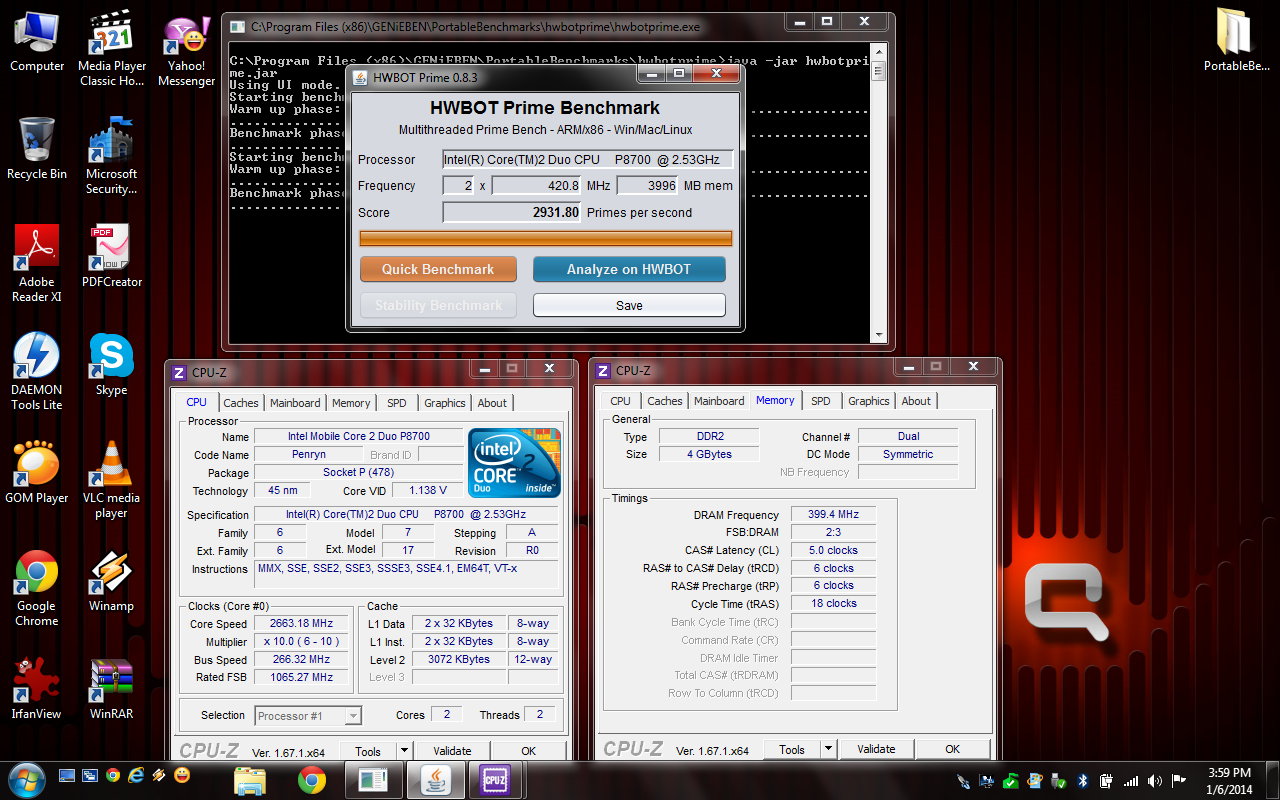Click the Action Center flag icon
This screenshot has width=1280, height=800.
coord(1180,781)
